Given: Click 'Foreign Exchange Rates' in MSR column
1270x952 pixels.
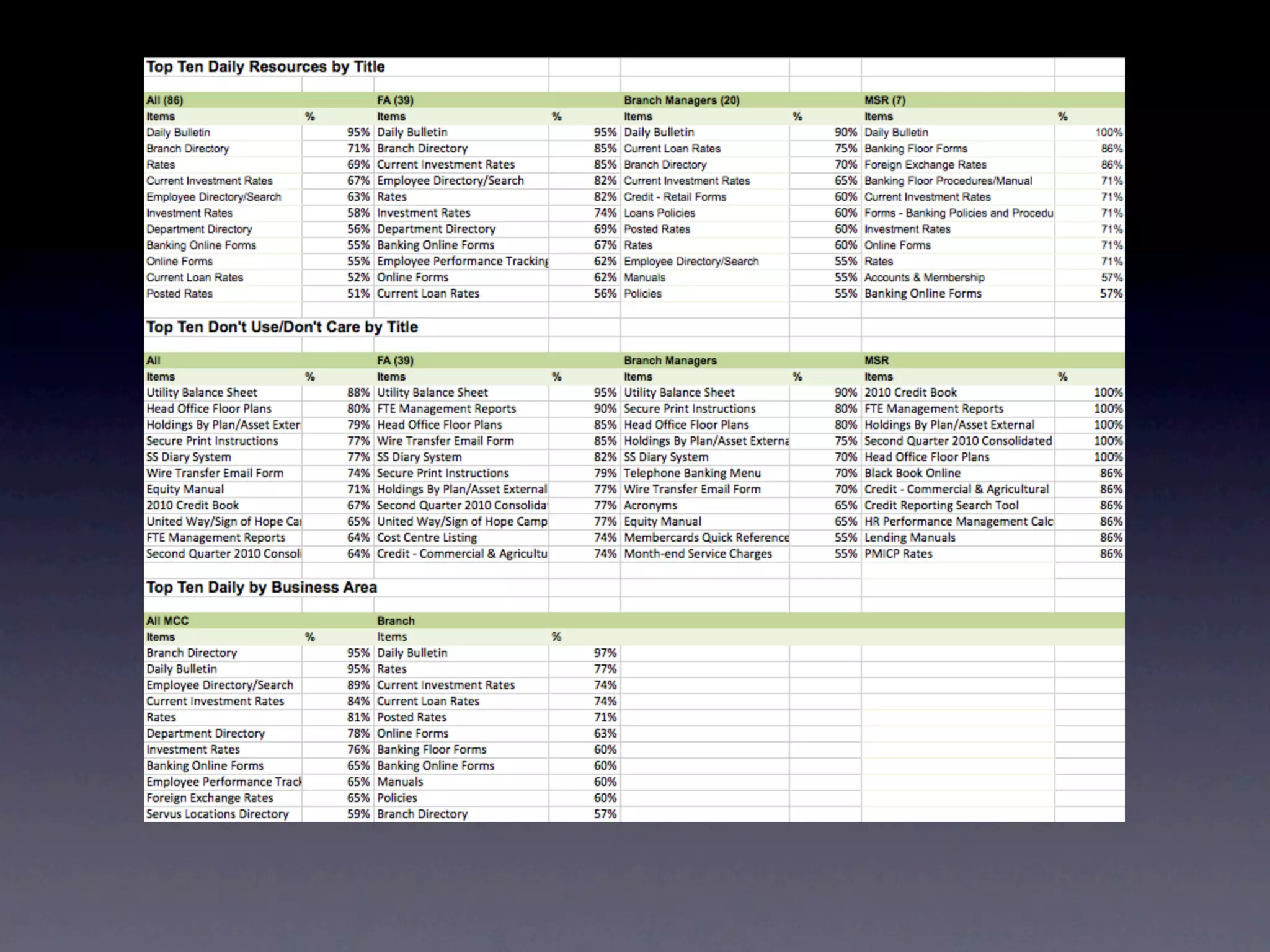Looking at the screenshot, I should [x=925, y=165].
